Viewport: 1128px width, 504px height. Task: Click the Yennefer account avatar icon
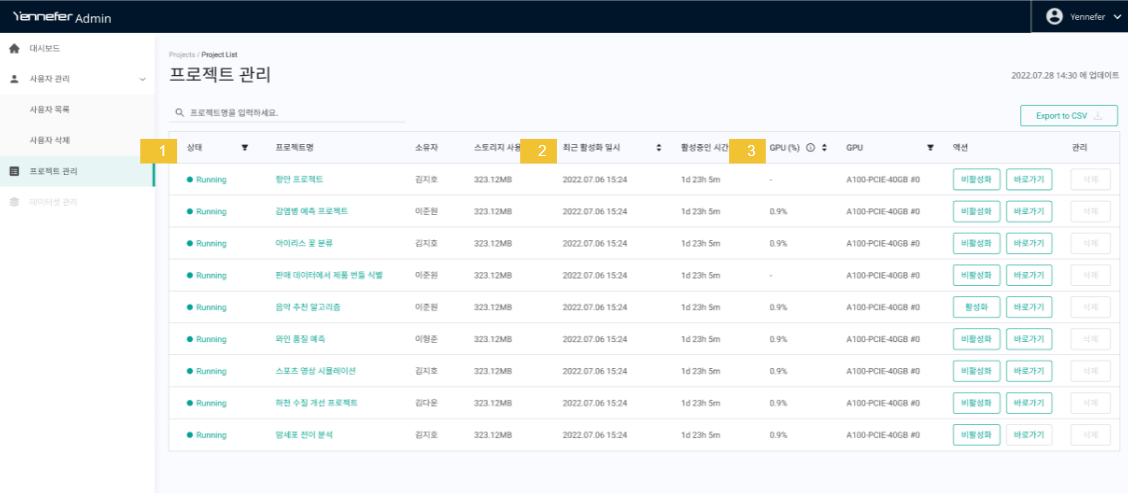1054,16
